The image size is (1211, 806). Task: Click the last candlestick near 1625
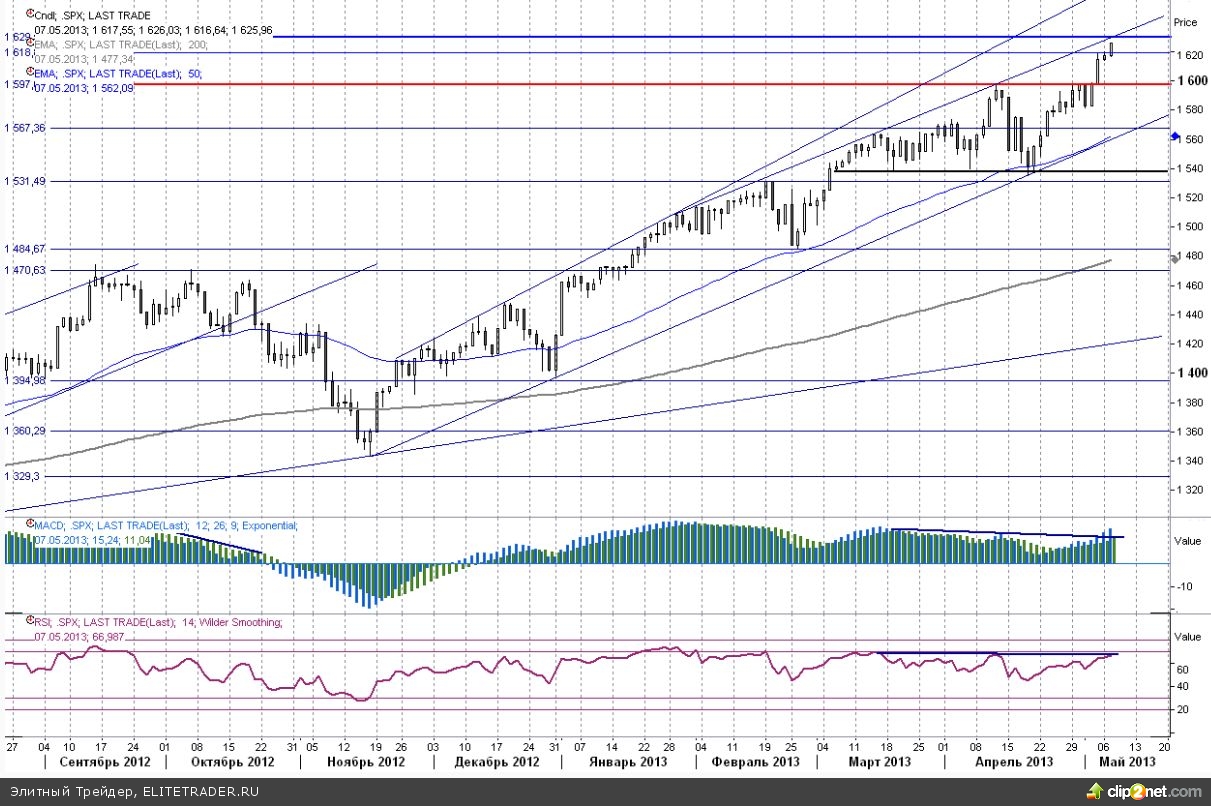click(x=1112, y=48)
